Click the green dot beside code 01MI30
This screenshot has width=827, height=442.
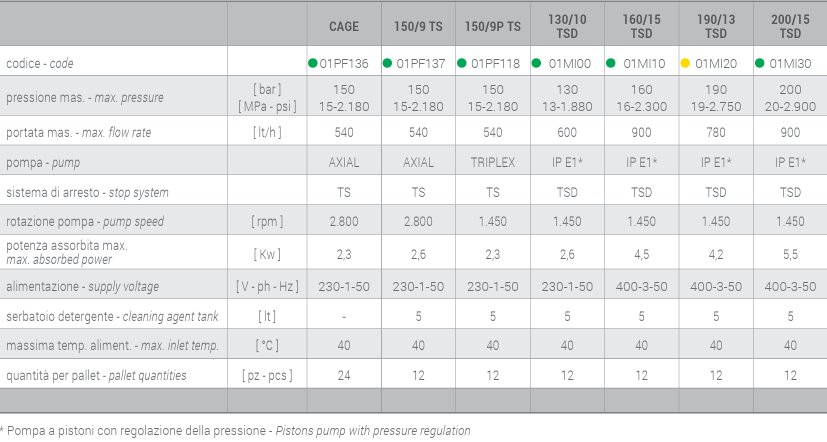click(759, 63)
